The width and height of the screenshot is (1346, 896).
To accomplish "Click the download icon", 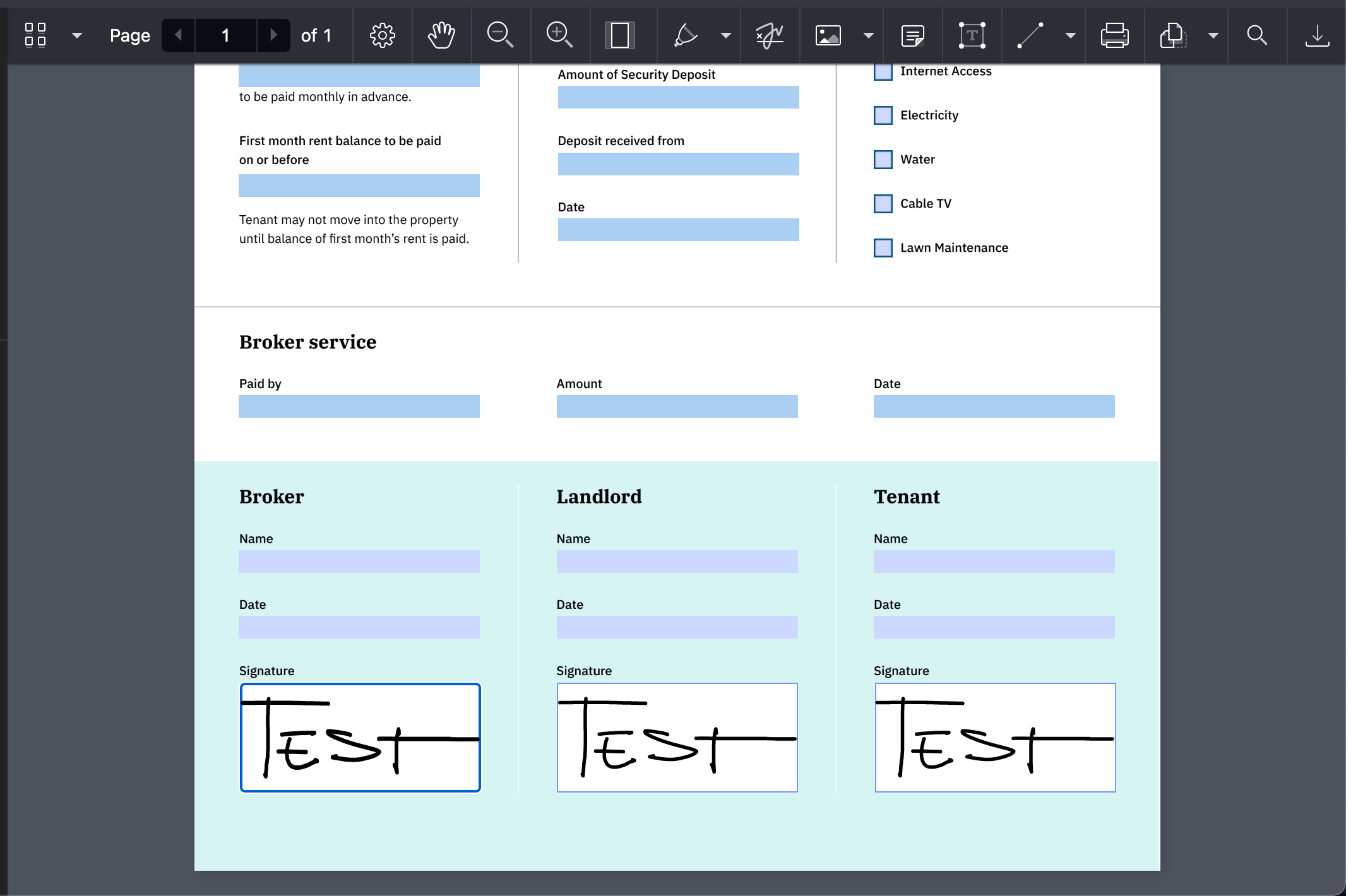I will click(x=1317, y=35).
